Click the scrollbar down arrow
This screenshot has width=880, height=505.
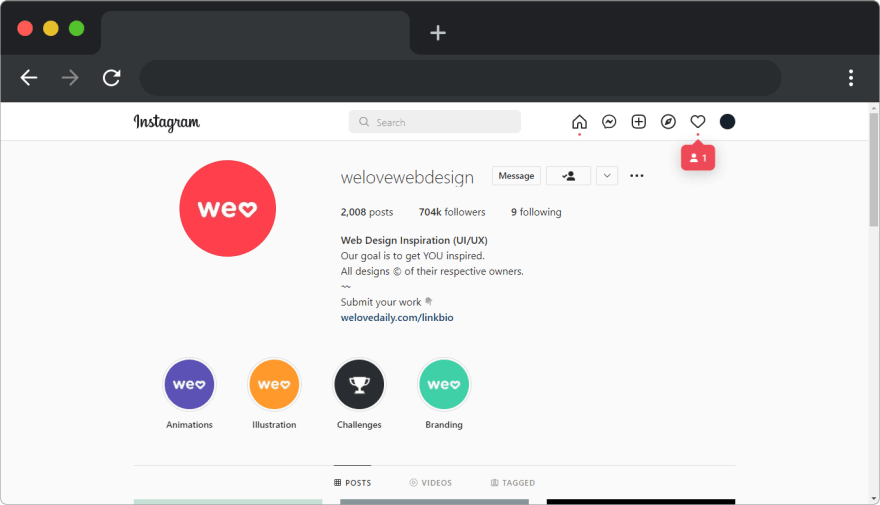[x=874, y=499]
